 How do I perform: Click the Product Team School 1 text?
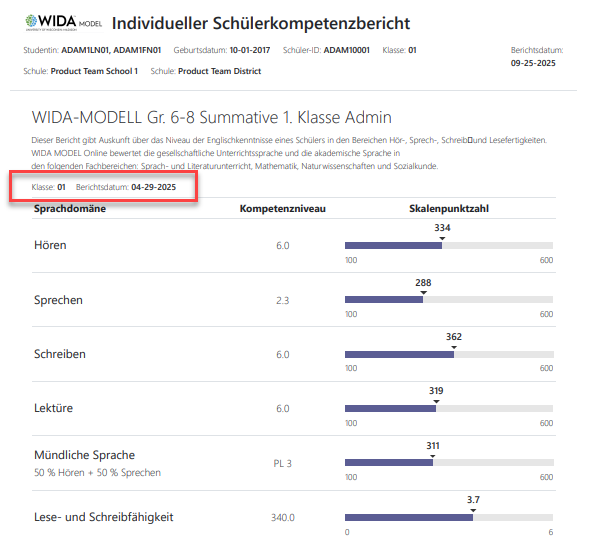pos(94,71)
